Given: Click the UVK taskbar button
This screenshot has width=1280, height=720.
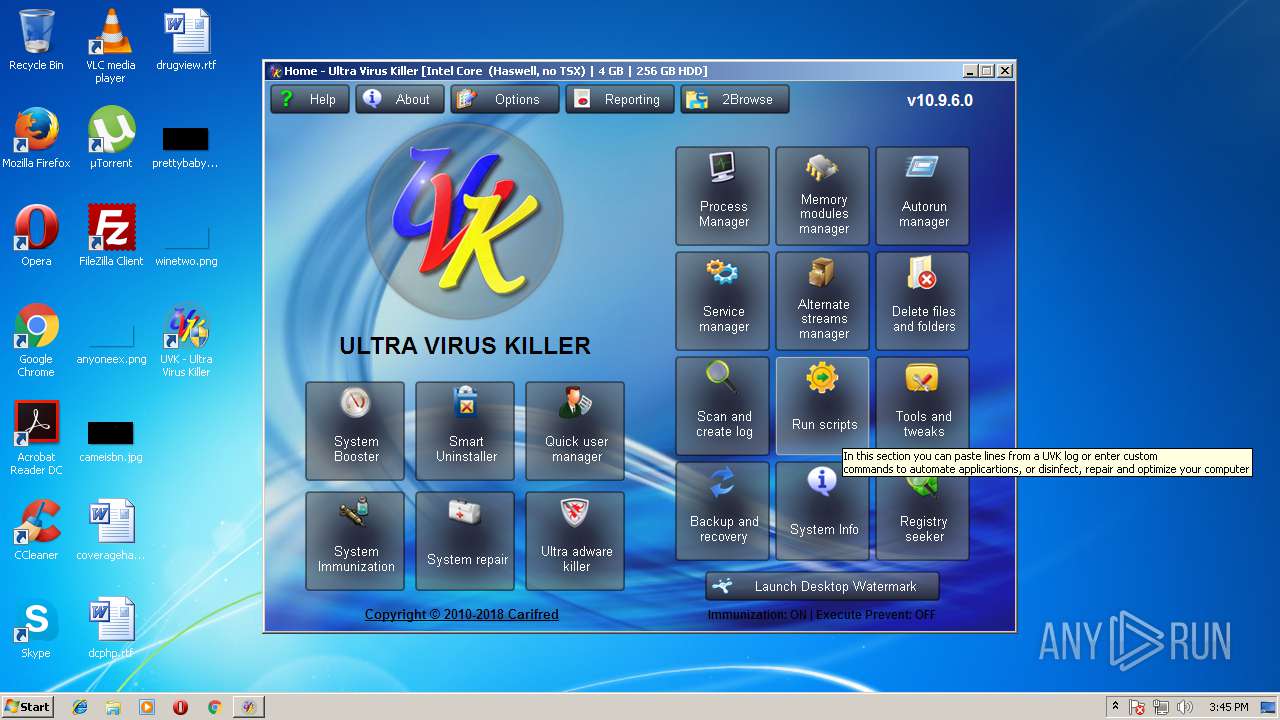Looking at the screenshot, I should click(x=248, y=707).
